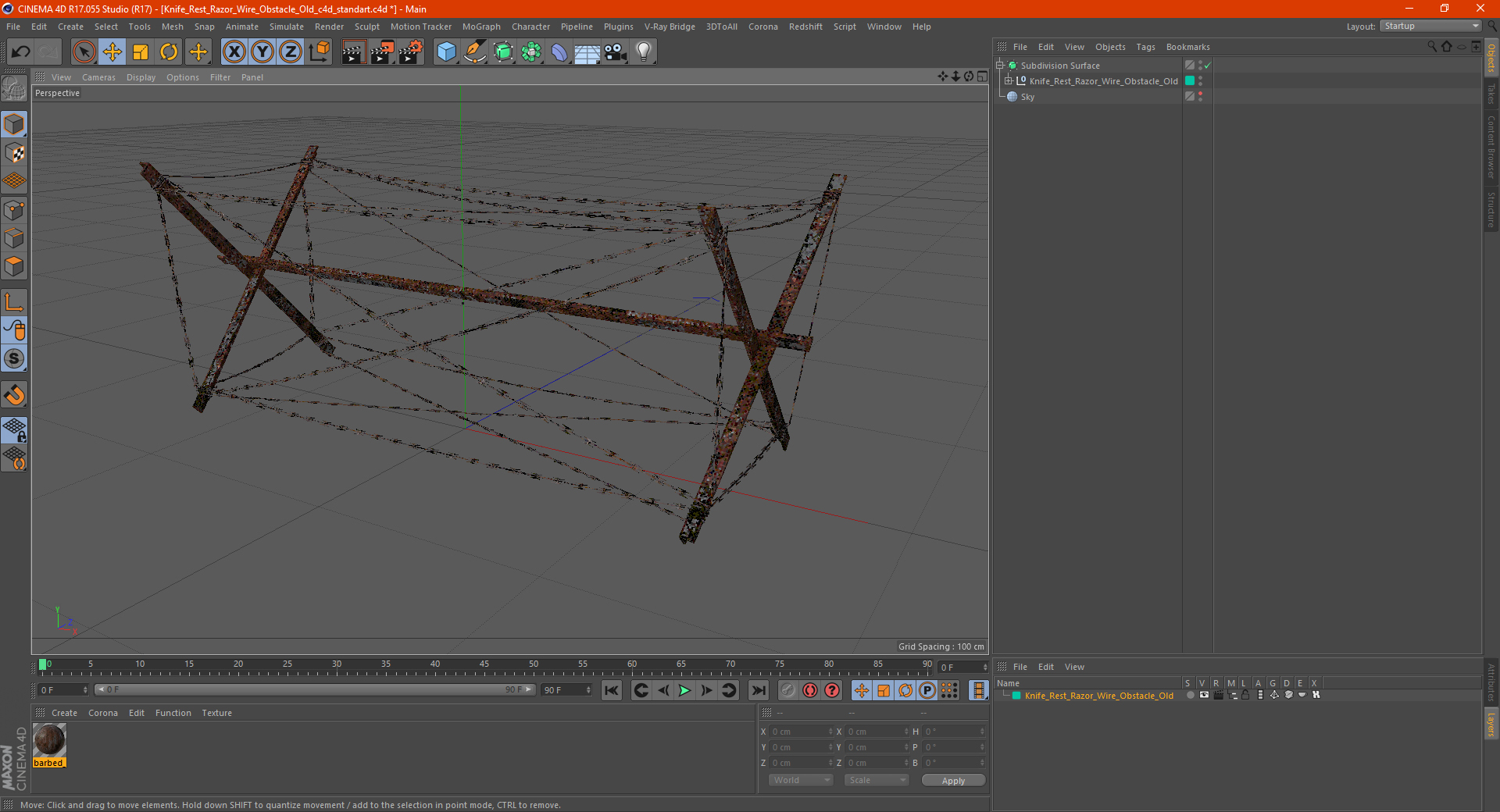Screen dimensions: 1500x812
Task: Select the Rotate tool
Action: 169,52
